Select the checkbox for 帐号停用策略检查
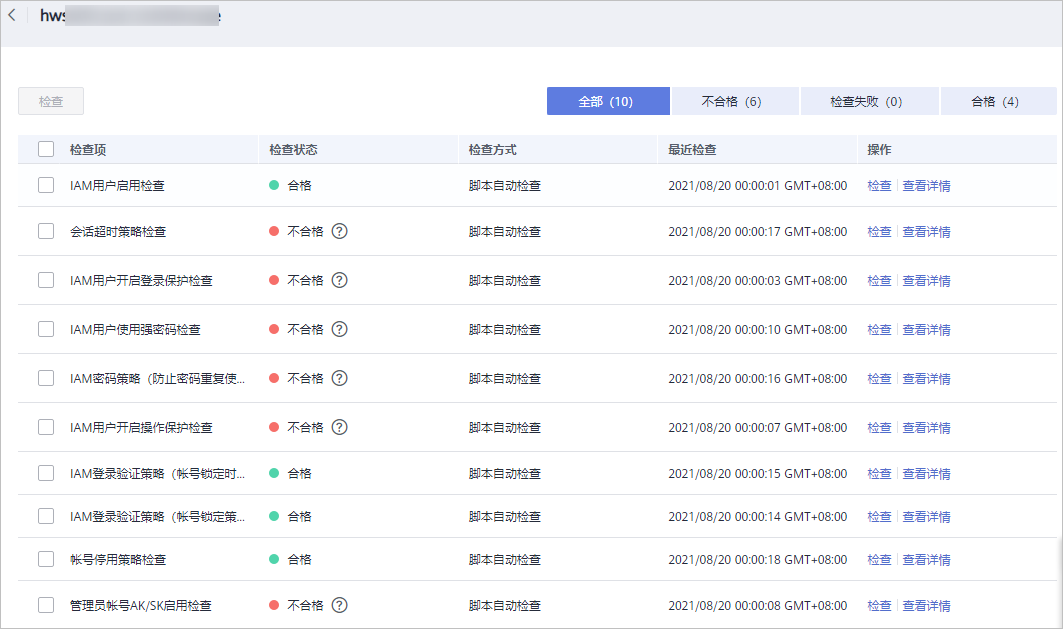Image resolution: width=1063 pixels, height=629 pixels. point(45,559)
